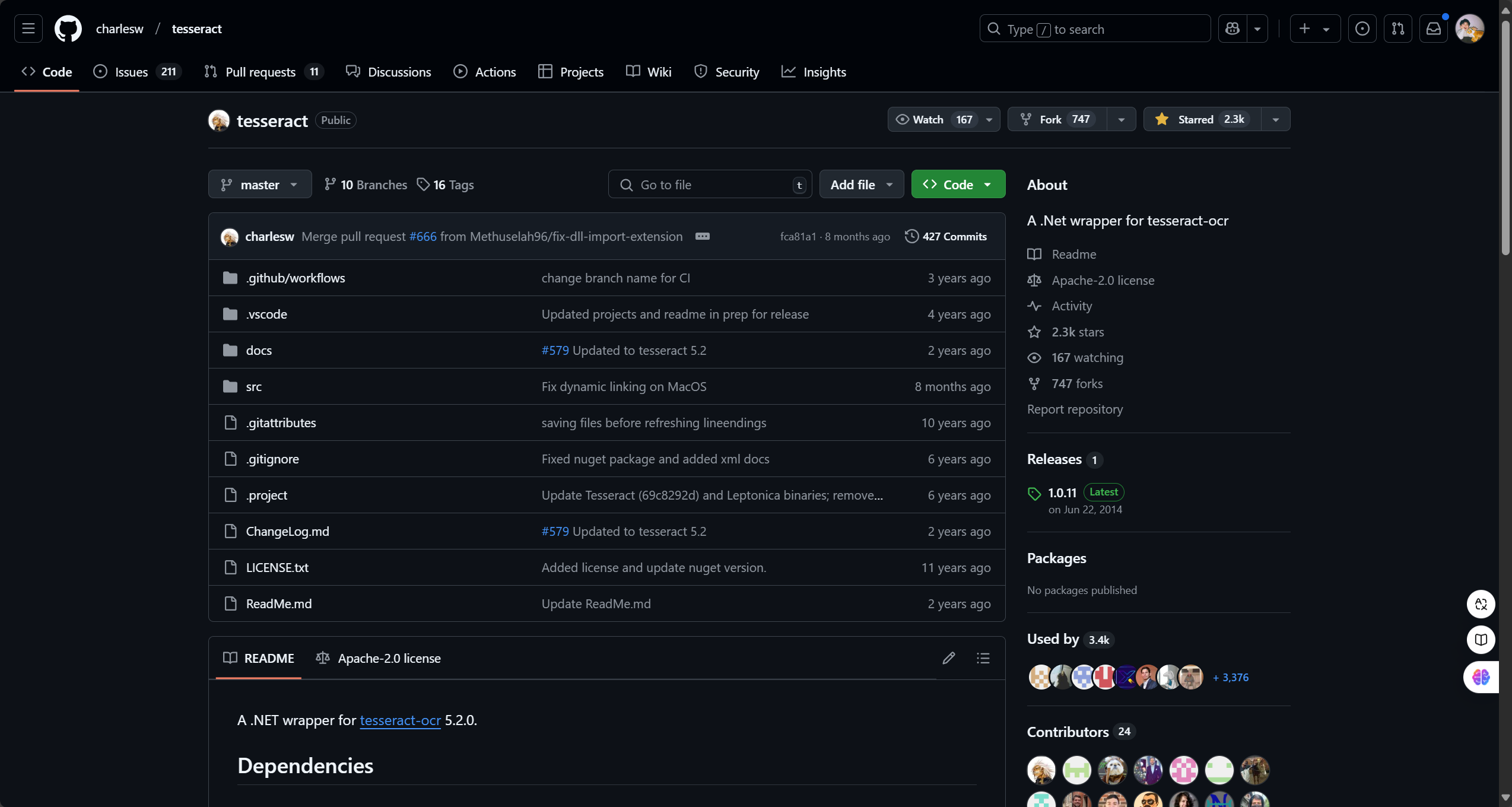Image resolution: width=1512 pixels, height=807 pixels.
Task: Expand the star lists dropdown arrow
Action: pyautogui.click(x=1276, y=119)
